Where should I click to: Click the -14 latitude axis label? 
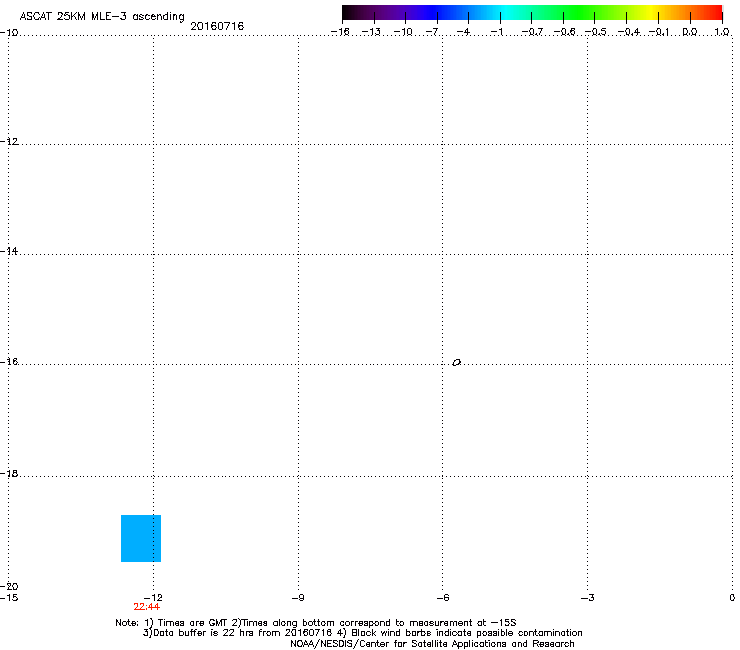pyautogui.click(x=9, y=251)
